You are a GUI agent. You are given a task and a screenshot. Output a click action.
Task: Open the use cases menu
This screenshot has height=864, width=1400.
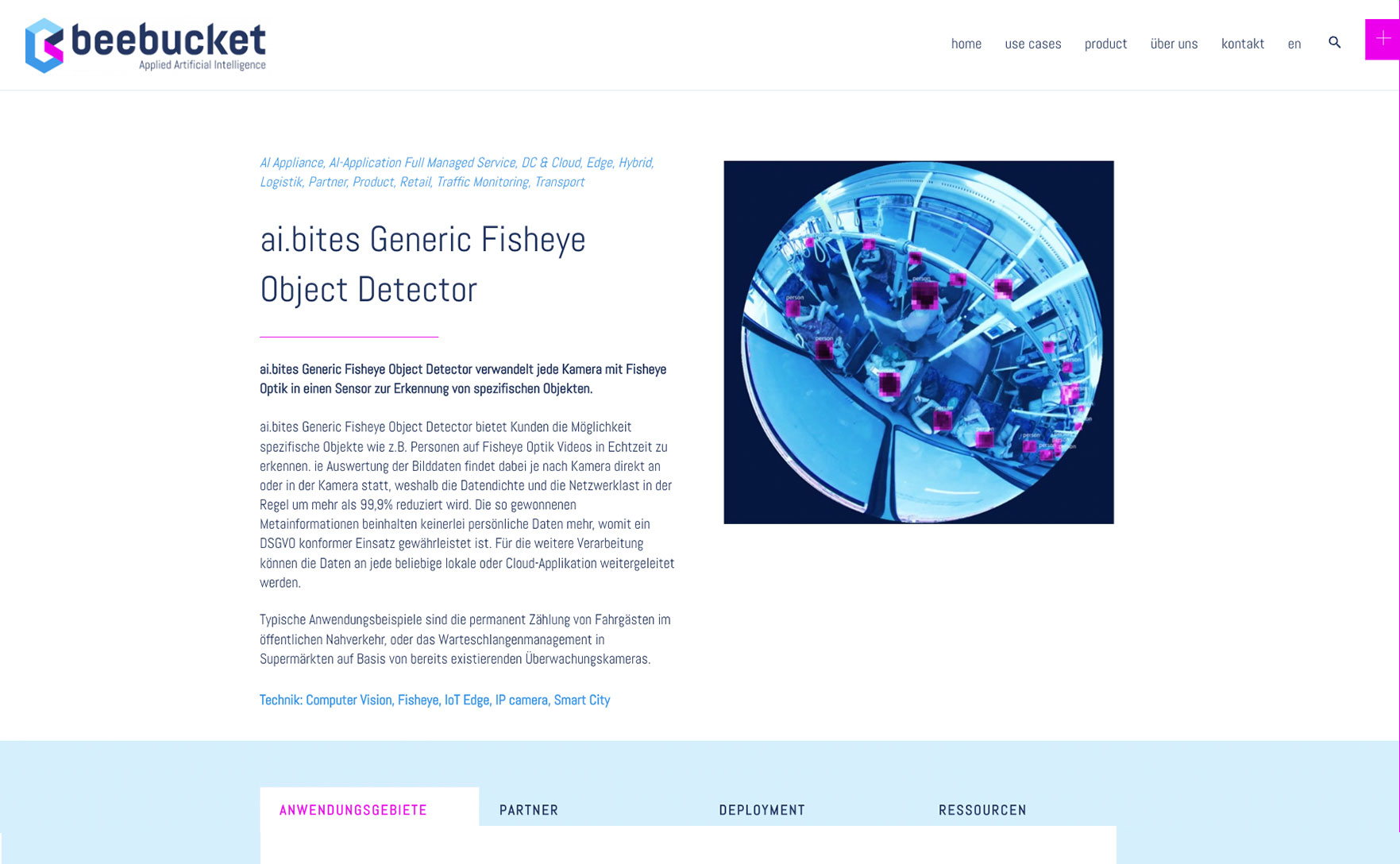tap(1032, 44)
